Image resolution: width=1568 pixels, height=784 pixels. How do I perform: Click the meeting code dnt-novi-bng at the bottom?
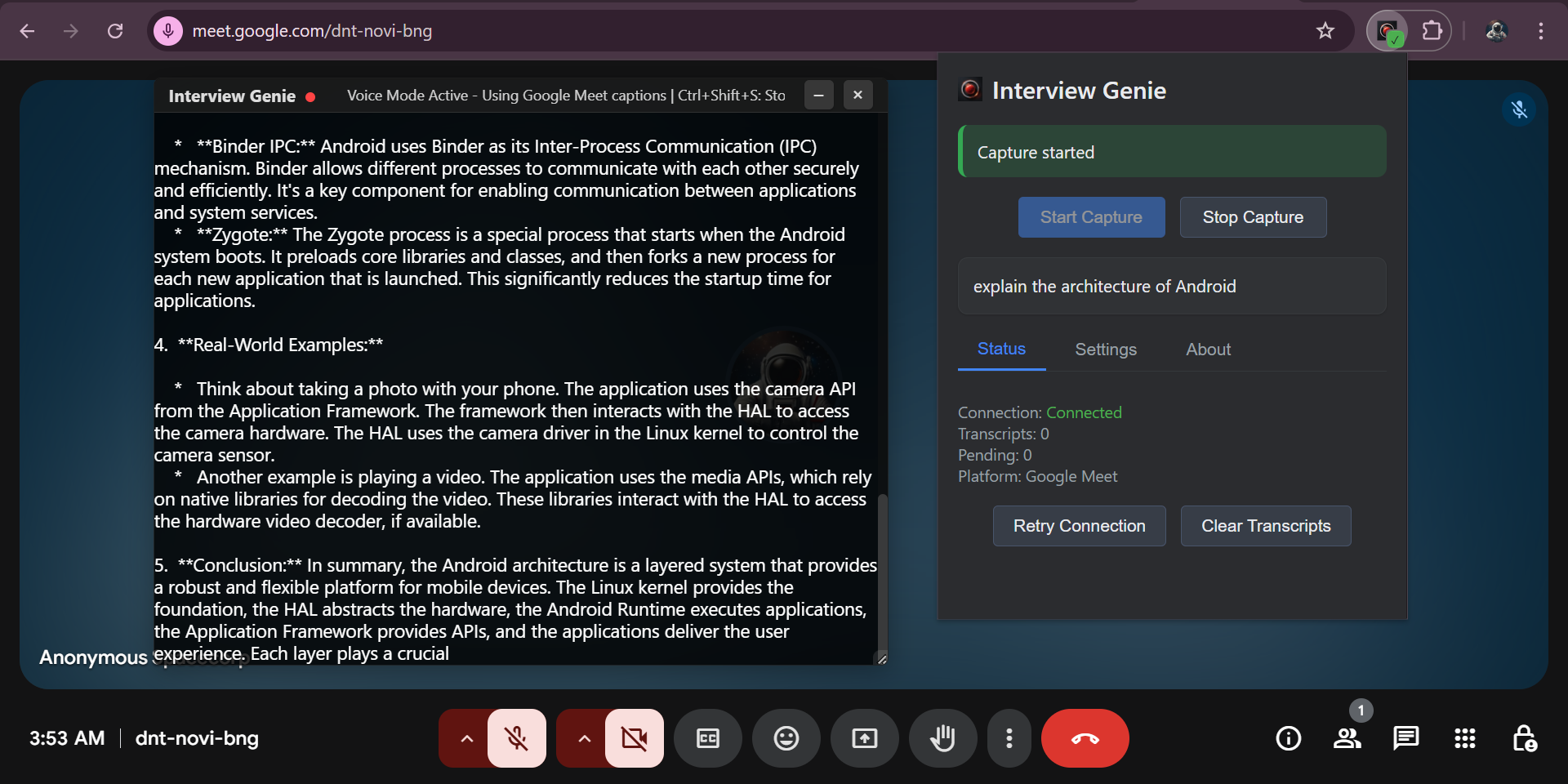pyautogui.click(x=197, y=738)
